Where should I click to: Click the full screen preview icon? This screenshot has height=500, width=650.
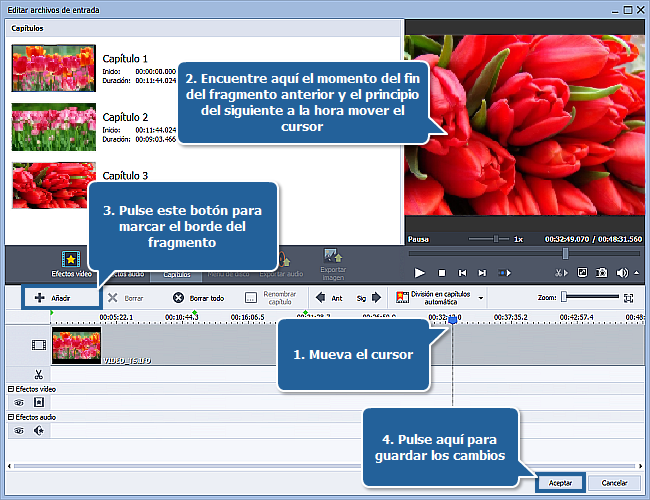coord(581,272)
